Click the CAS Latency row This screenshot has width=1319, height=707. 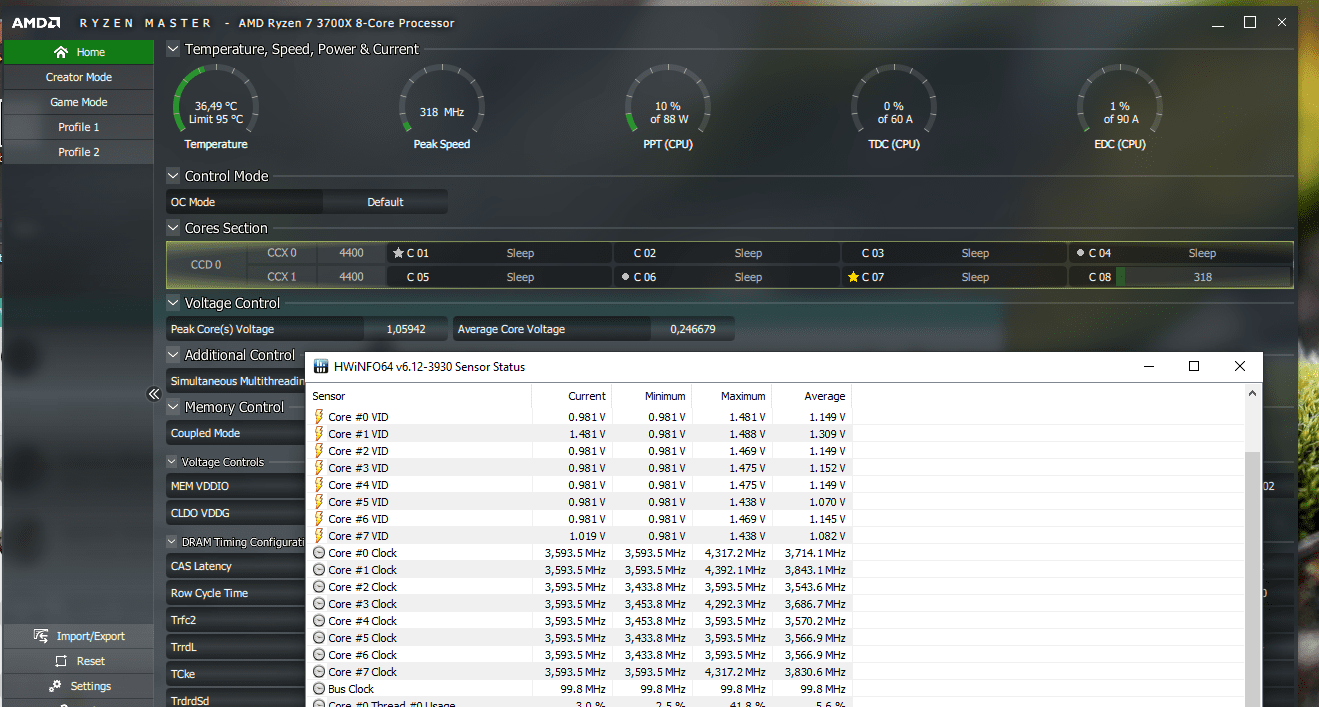click(x=236, y=566)
